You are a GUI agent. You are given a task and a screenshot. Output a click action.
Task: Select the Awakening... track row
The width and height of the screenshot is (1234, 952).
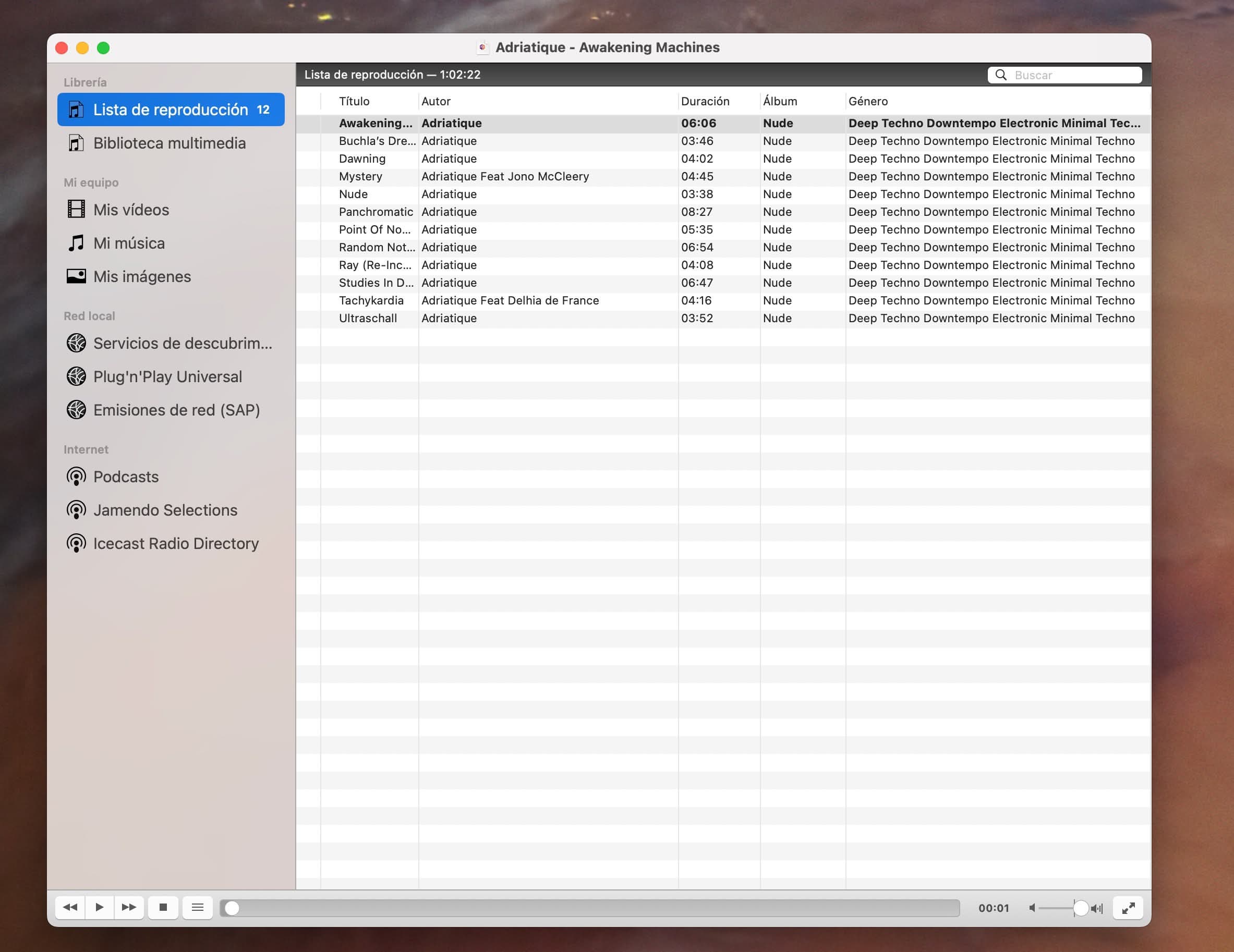723,123
